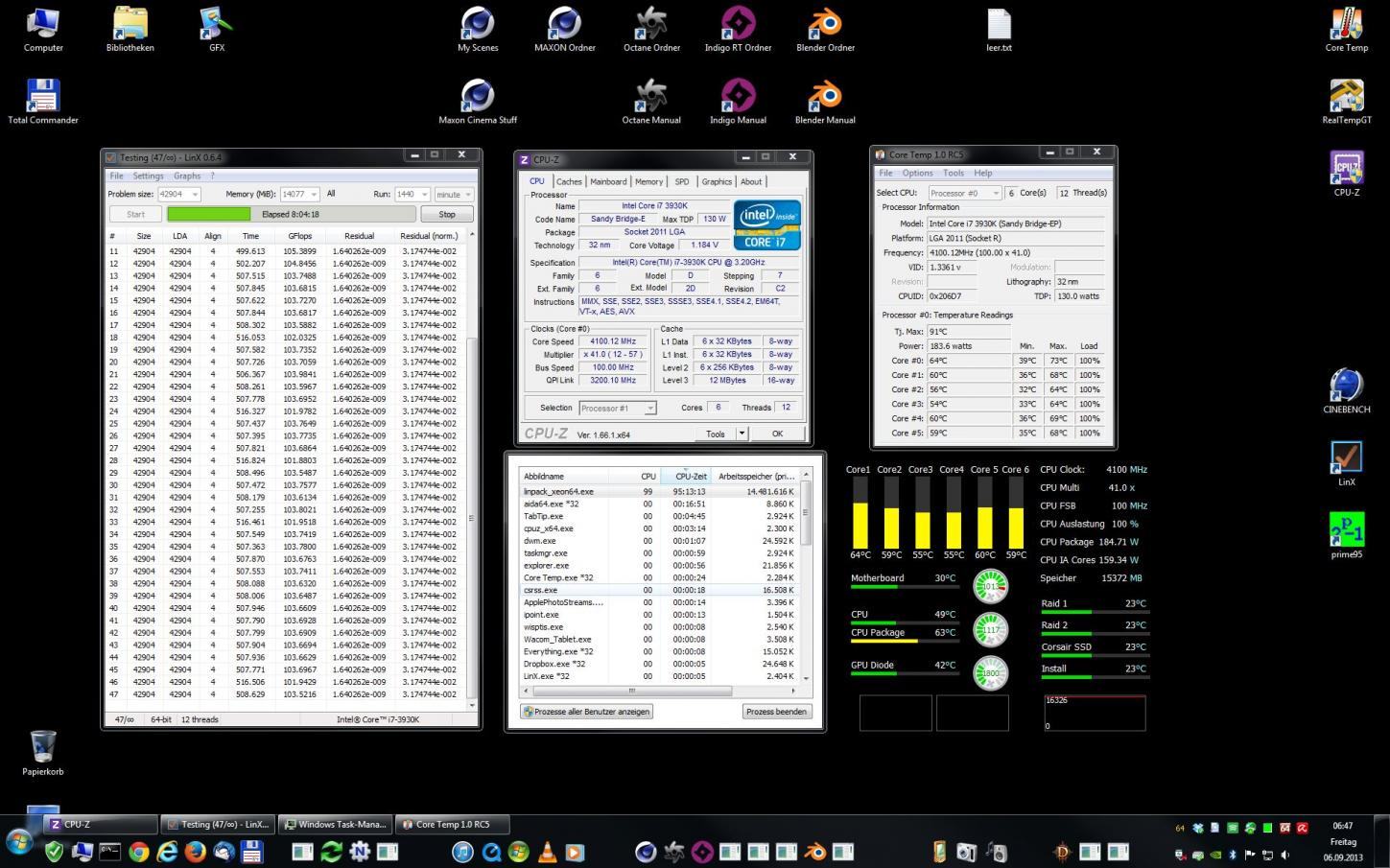Launch the LinX desktop shortcut
The image size is (1390, 868).
tap(1346, 464)
